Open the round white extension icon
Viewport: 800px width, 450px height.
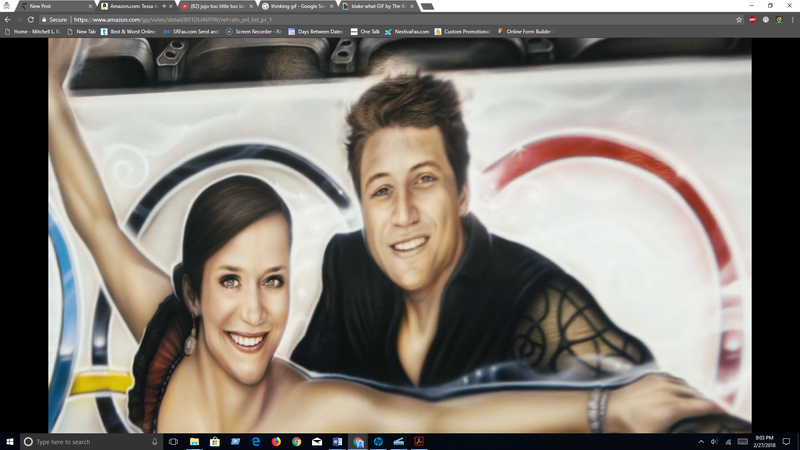pos(766,19)
